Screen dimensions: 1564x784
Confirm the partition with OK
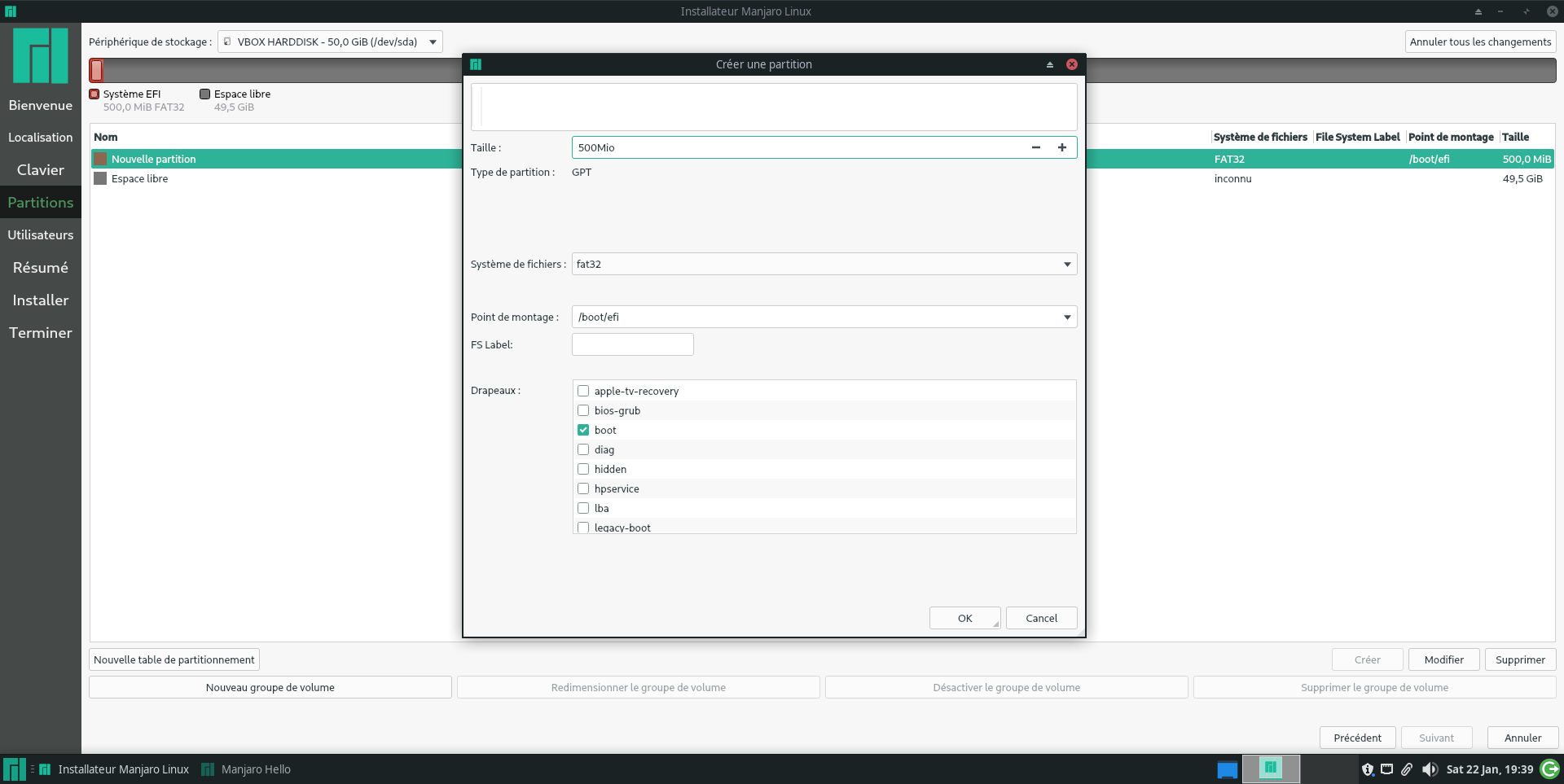pyautogui.click(x=964, y=618)
